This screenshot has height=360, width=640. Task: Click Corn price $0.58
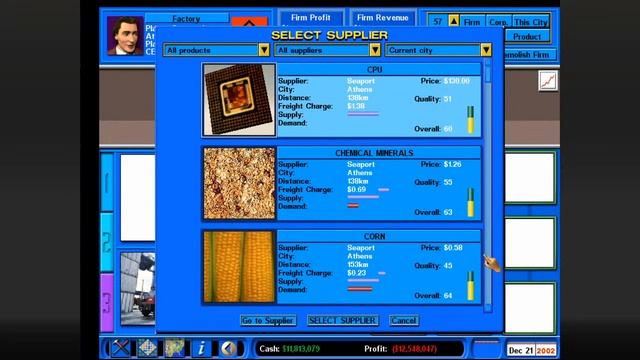pos(453,247)
